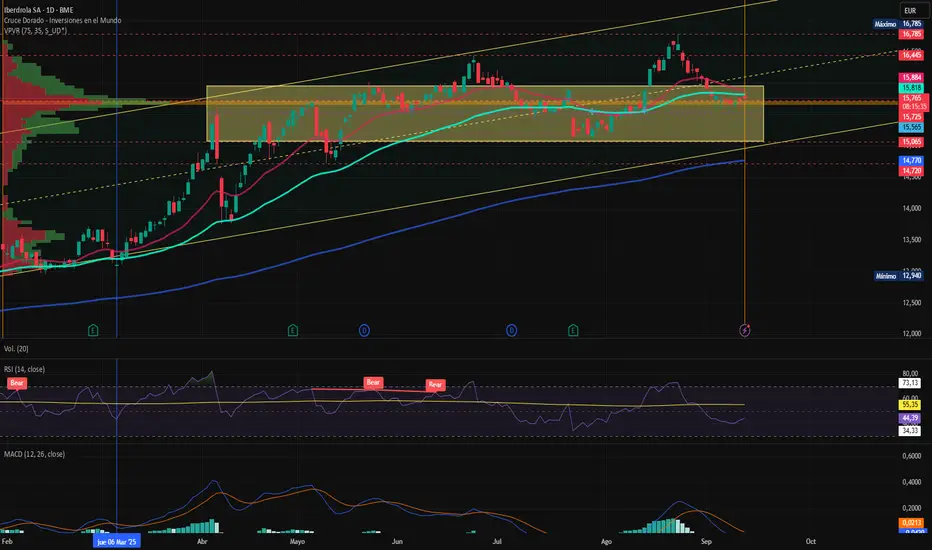Click the 15,725 red price tag
The width and height of the screenshot is (932, 550).
pyautogui.click(x=911, y=117)
